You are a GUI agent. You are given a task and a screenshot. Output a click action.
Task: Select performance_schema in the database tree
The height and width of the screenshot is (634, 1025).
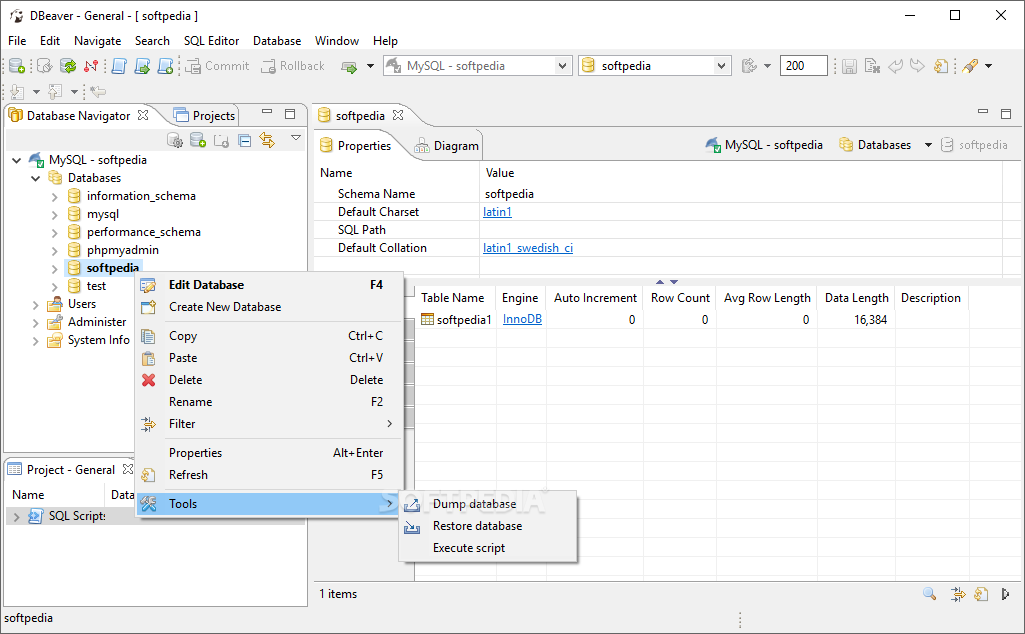pyautogui.click(x=144, y=232)
